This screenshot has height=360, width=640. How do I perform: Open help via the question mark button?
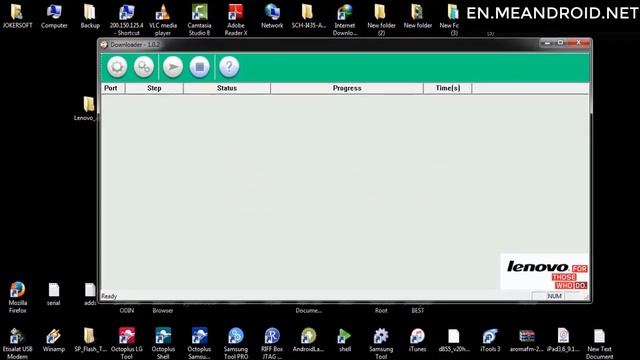tap(229, 67)
